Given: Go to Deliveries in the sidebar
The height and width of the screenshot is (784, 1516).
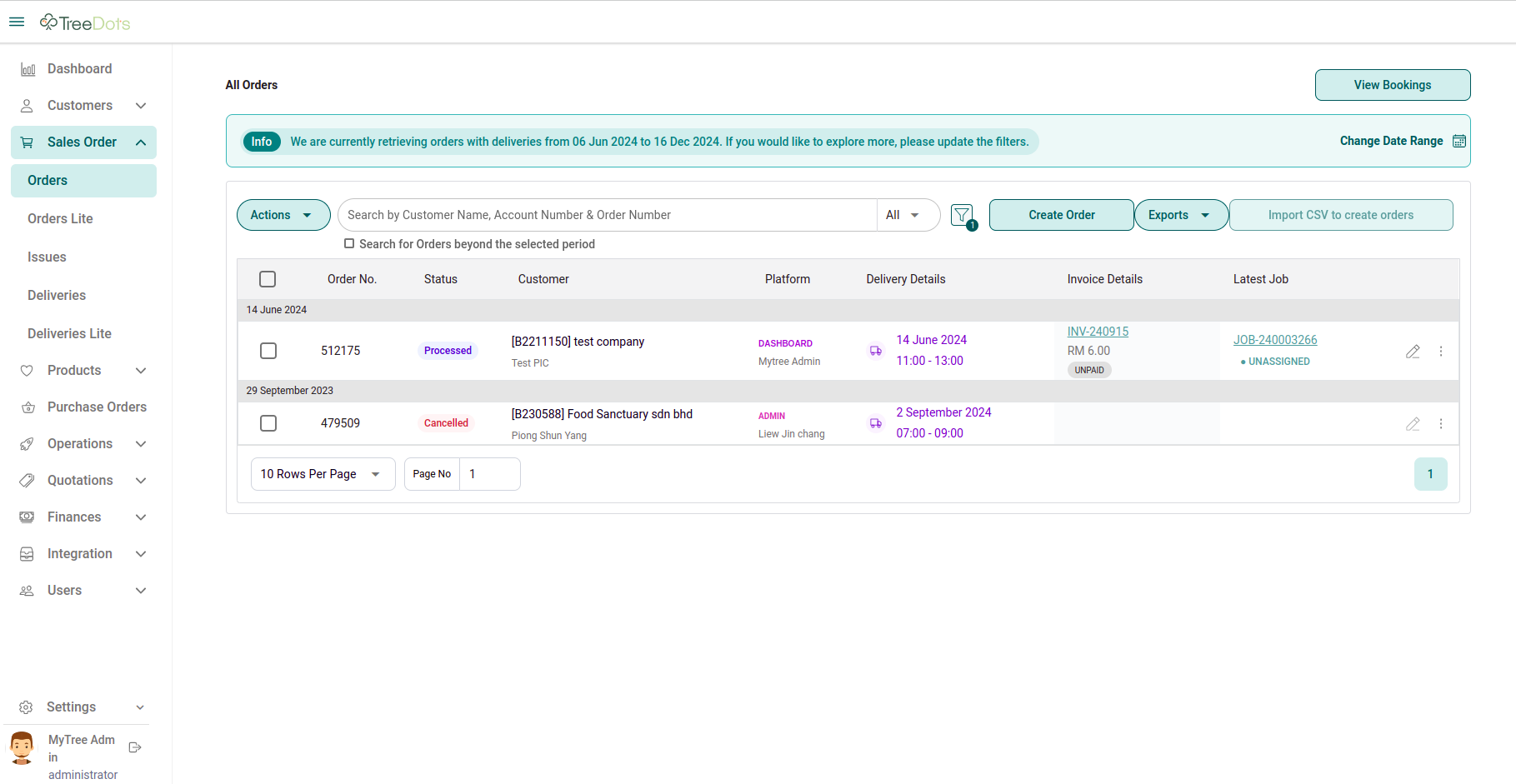Looking at the screenshot, I should pos(57,296).
